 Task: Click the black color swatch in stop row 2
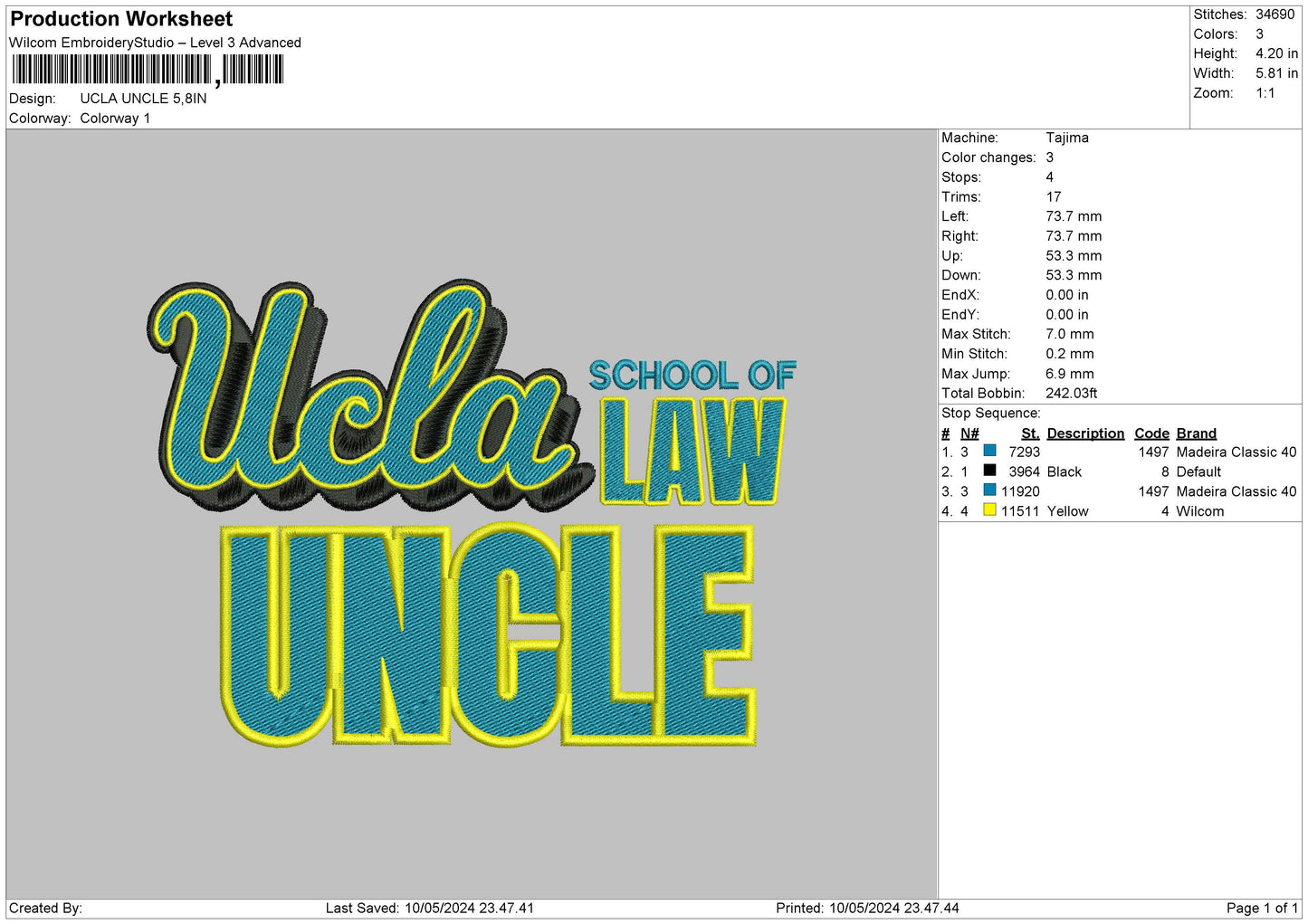[x=989, y=471]
